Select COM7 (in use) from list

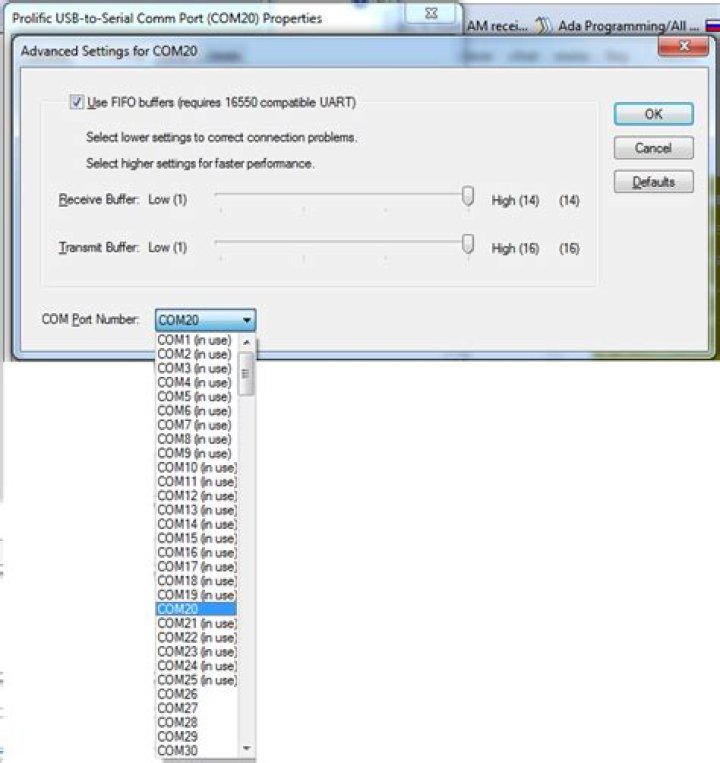click(x=197, y=425)
